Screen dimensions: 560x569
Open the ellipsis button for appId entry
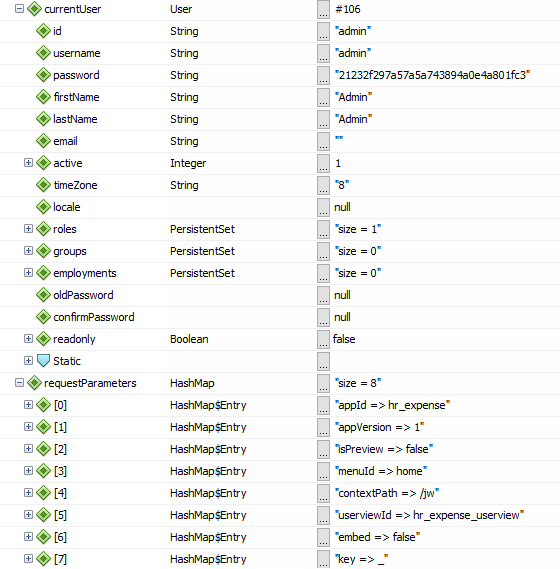(323, 405)
